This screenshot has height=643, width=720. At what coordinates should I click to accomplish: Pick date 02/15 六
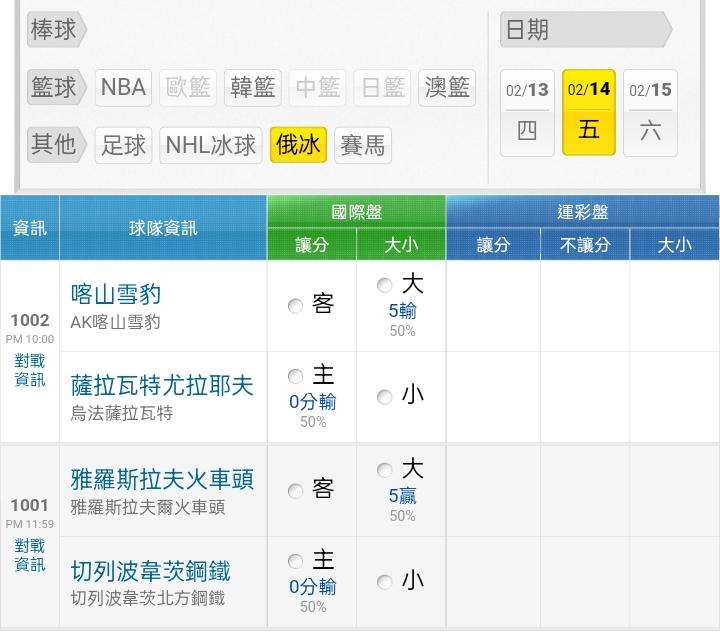[650, 112]
